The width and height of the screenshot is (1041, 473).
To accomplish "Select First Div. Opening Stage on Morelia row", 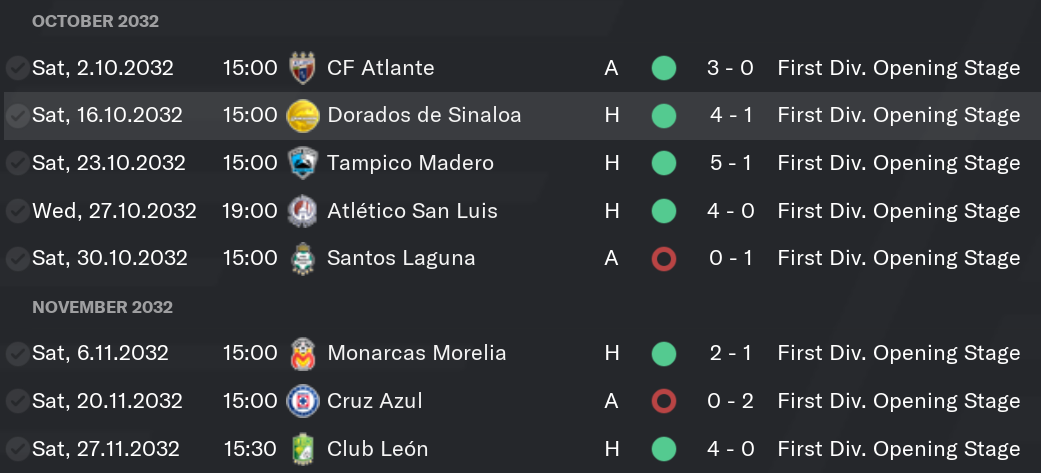I will click(899, 353).
